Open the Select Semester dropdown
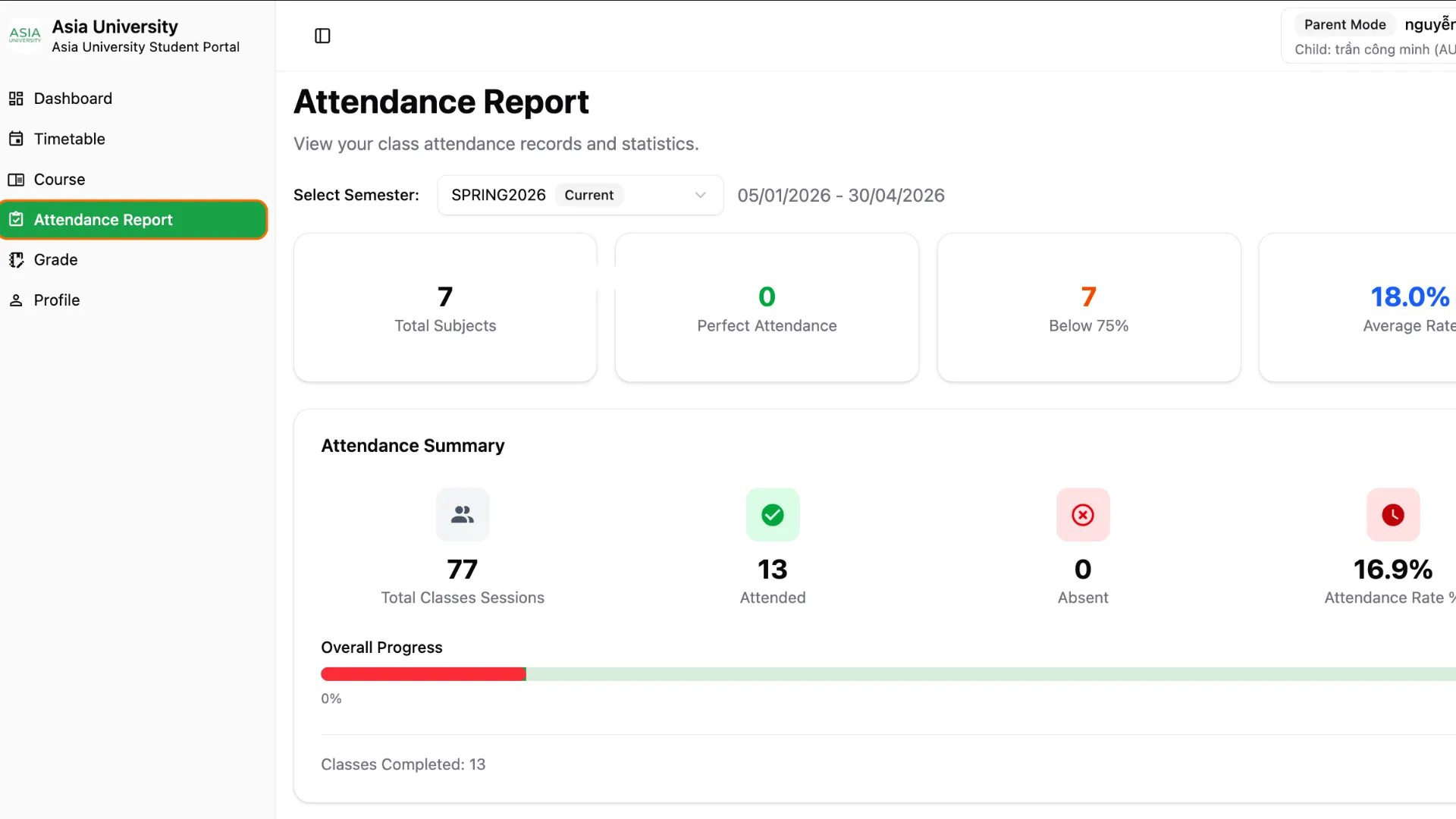1456x819 pixels. point(579,195)
